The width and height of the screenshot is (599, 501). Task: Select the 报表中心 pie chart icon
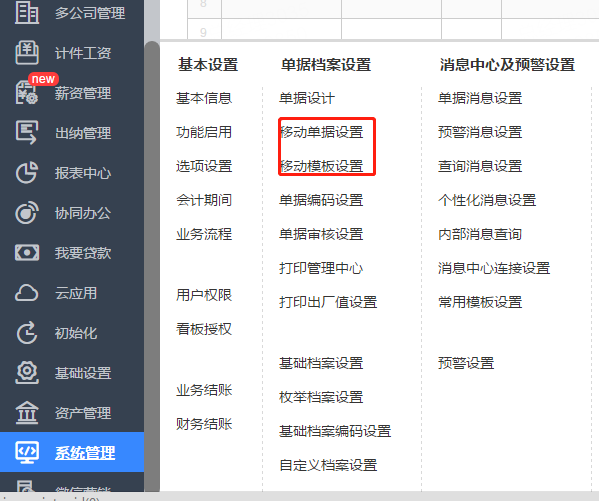point(27,172)
